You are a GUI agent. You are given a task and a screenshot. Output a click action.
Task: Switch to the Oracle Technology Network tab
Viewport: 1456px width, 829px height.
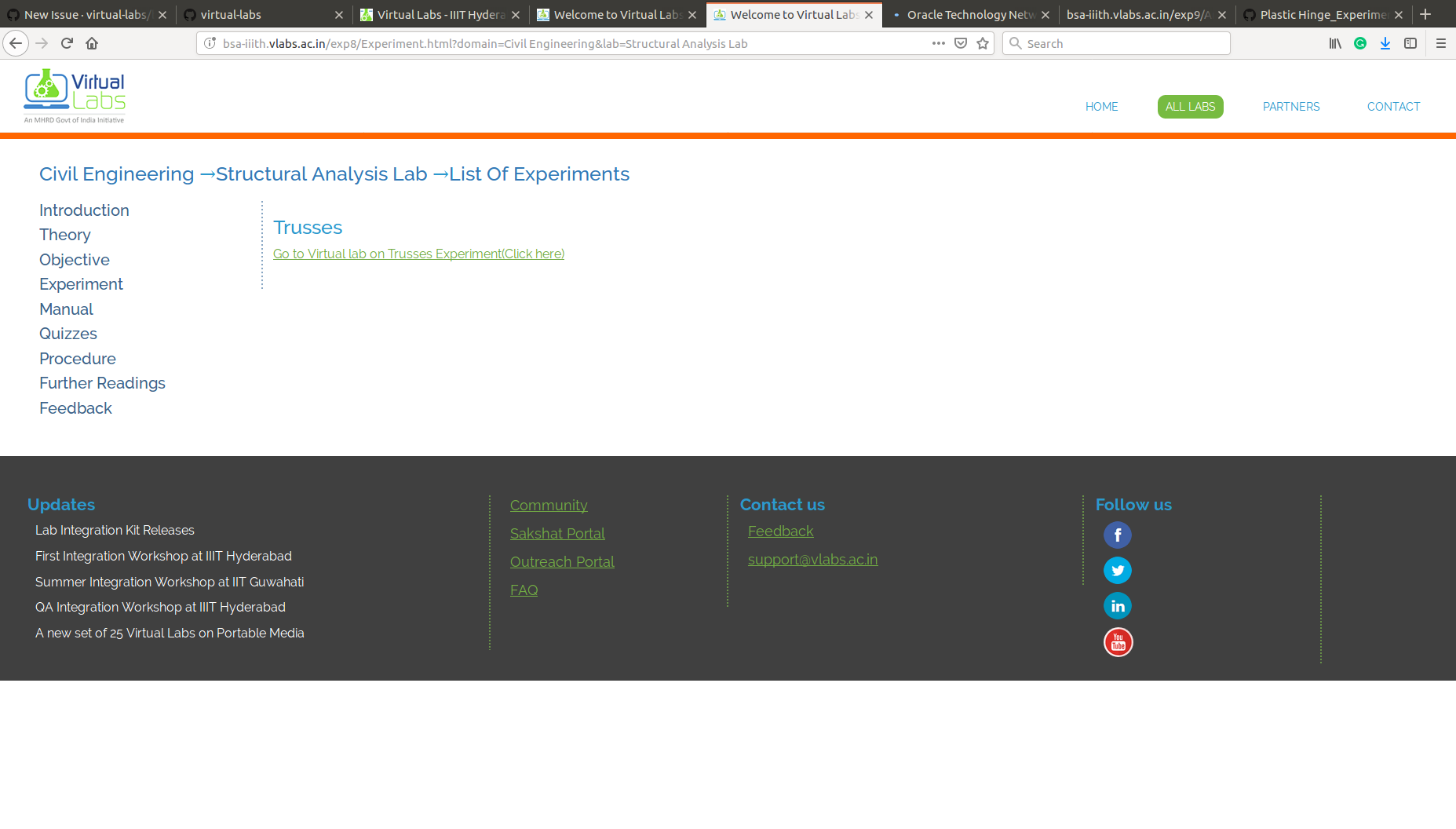971,14
